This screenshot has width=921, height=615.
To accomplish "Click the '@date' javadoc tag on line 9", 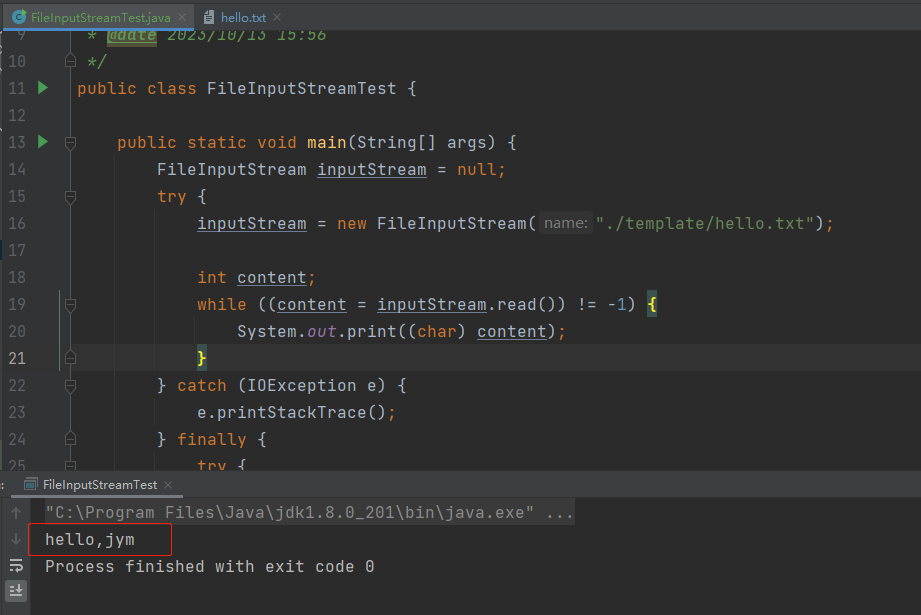I will point(132,35).
